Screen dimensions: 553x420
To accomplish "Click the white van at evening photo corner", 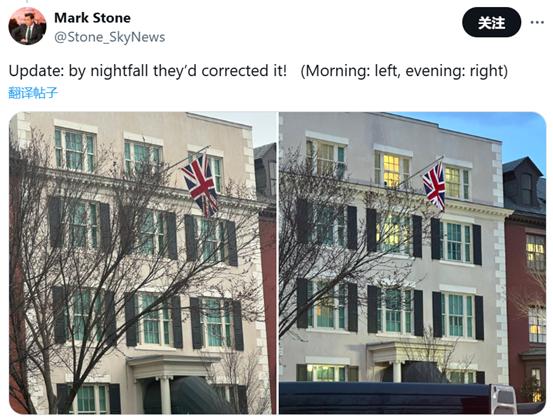I will pos(504,399).
